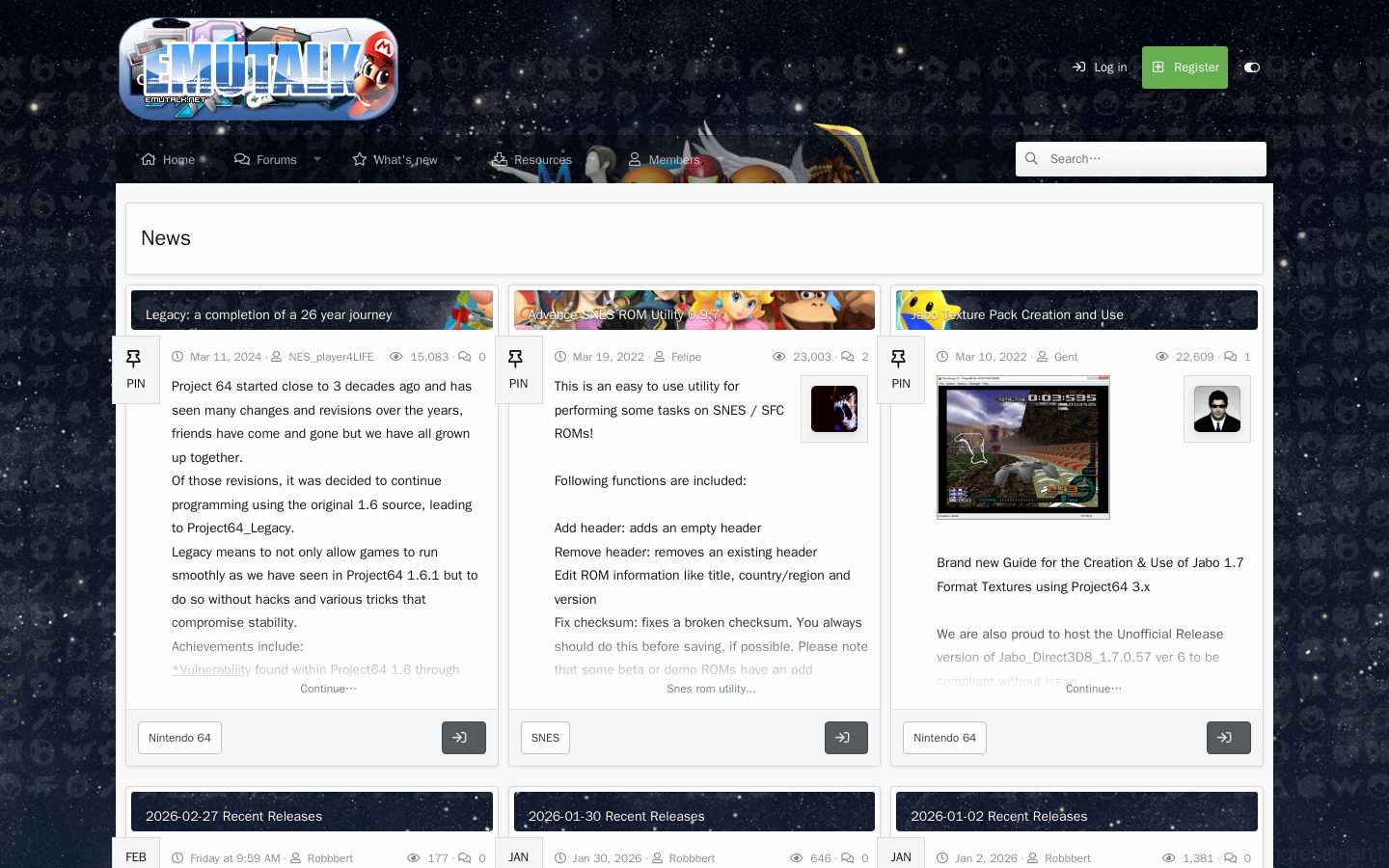Open the Project64 racing screenshot thumbnail

pyautogui.click(x=1023, y=448)
